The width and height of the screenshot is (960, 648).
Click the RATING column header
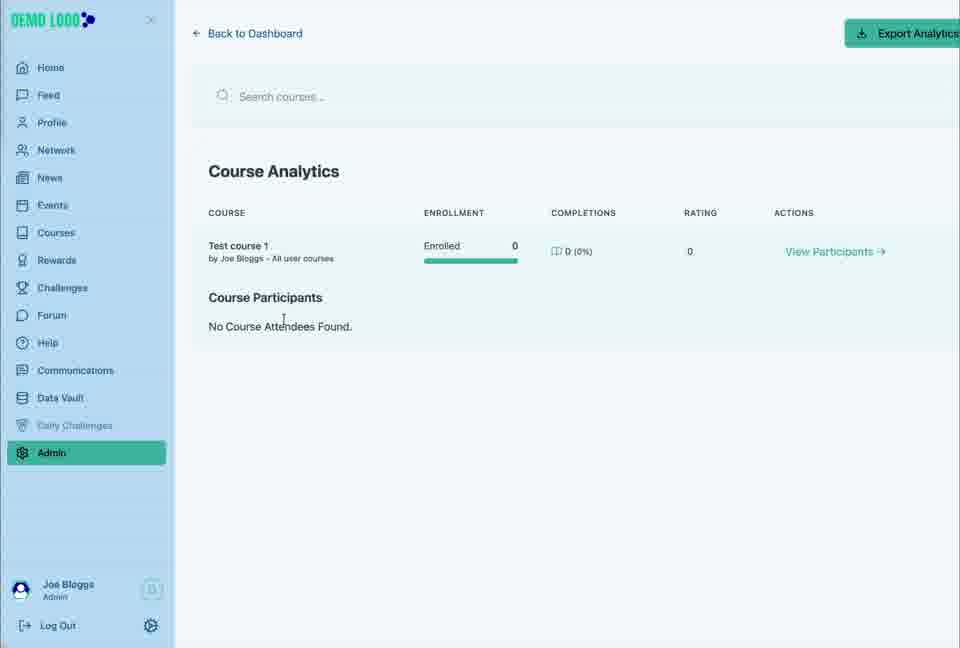(700, 213)
